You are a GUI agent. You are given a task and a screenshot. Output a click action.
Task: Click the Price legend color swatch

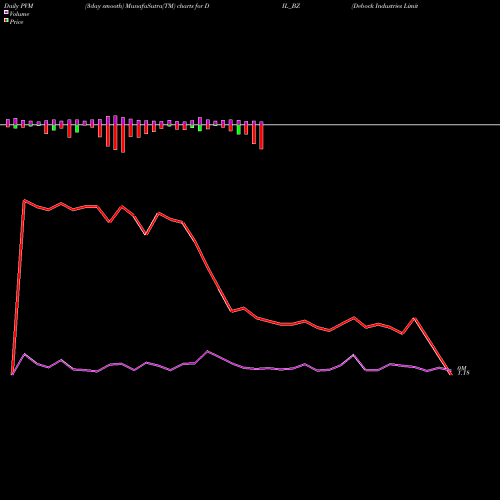(6, 20)
